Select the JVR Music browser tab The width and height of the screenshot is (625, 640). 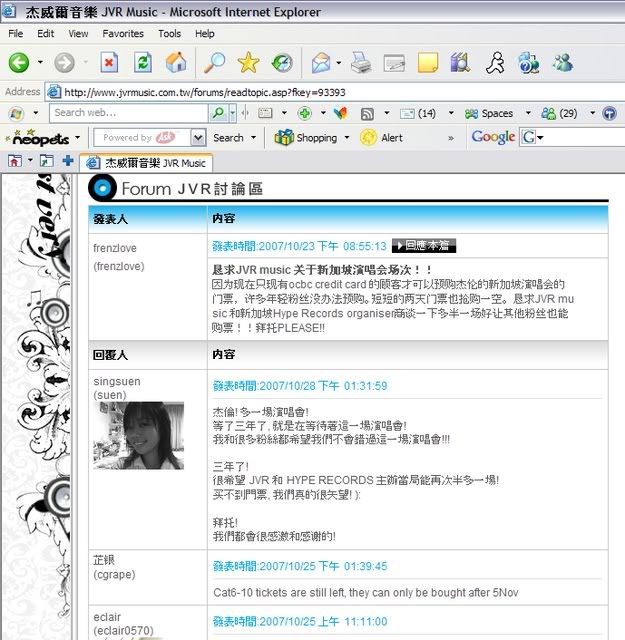click(x=146, y=163)
